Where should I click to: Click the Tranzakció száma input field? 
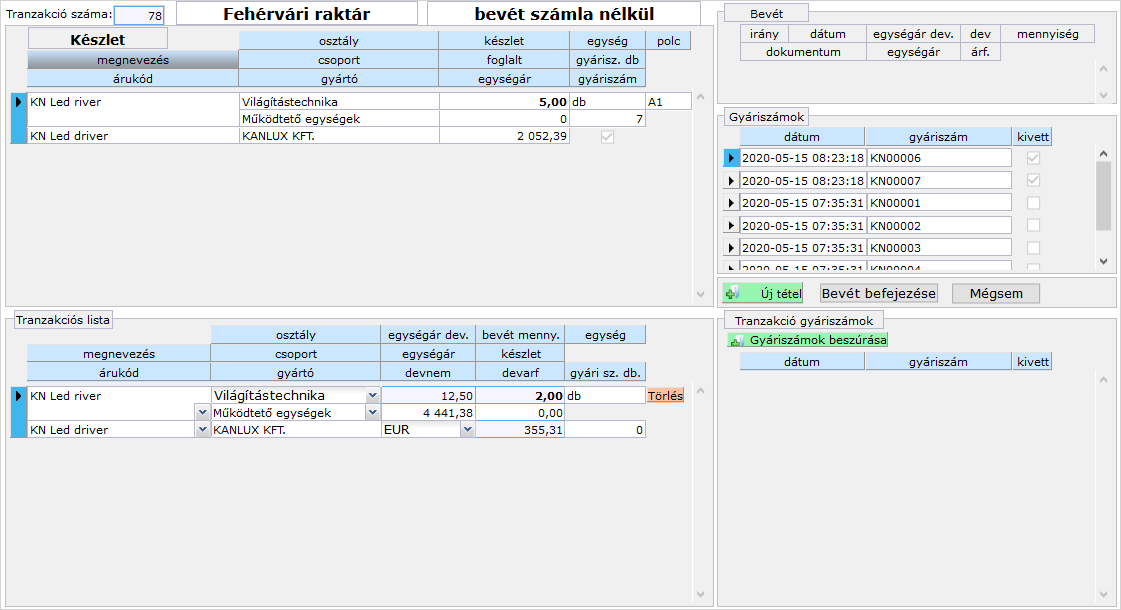point(140,16)
